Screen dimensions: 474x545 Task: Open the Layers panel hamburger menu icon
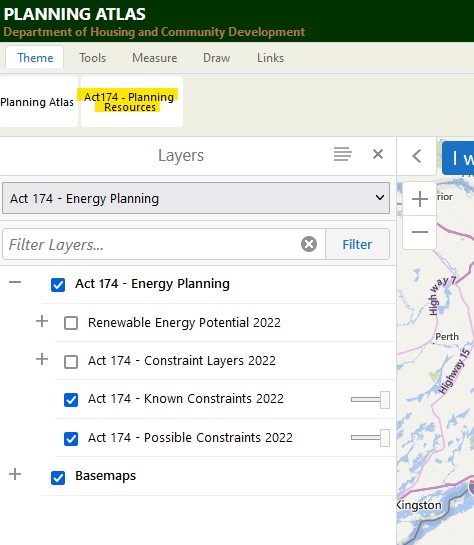coord(343,154)
